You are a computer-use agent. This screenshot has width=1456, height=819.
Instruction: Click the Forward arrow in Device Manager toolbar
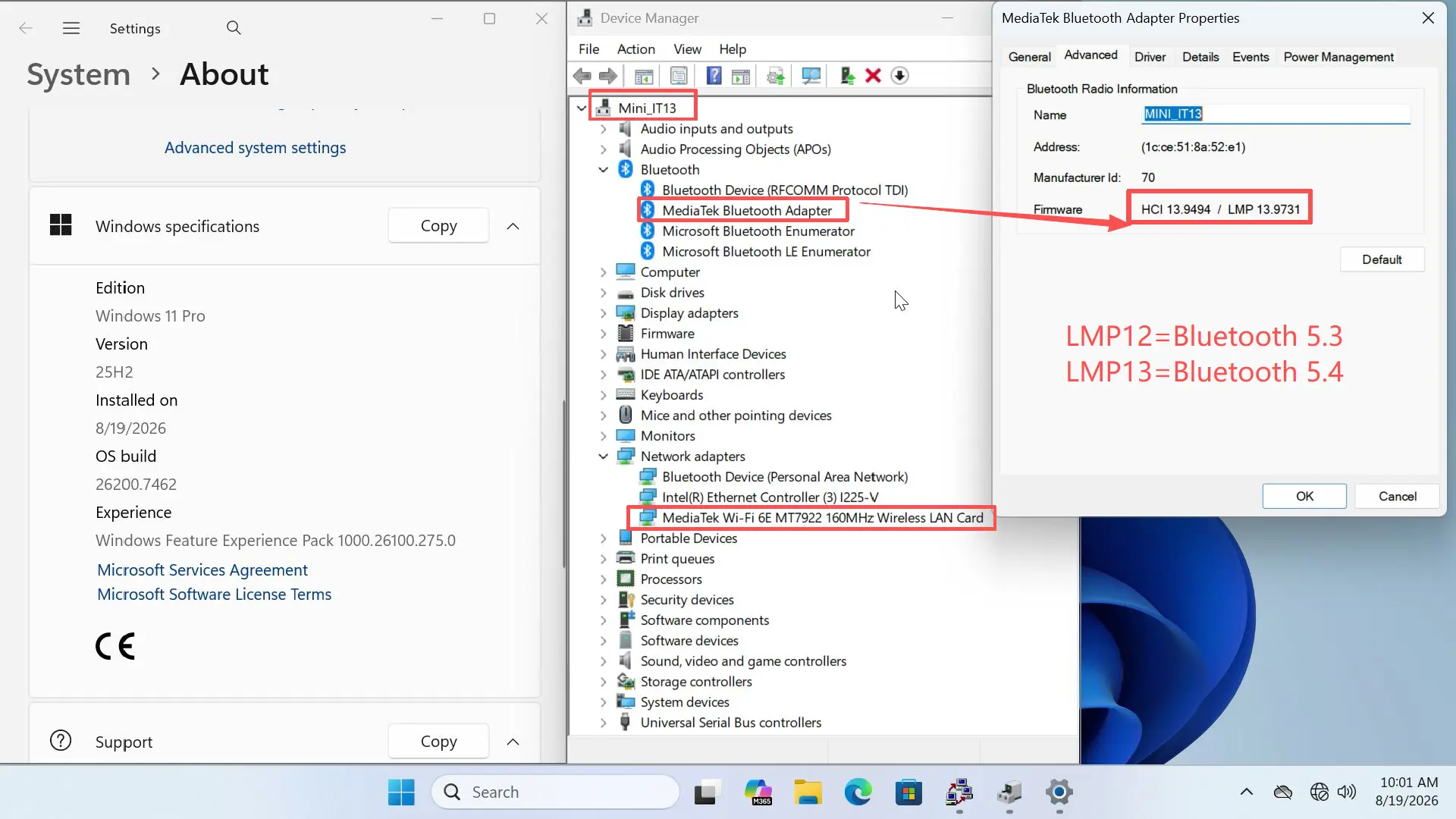coord(608,76)
